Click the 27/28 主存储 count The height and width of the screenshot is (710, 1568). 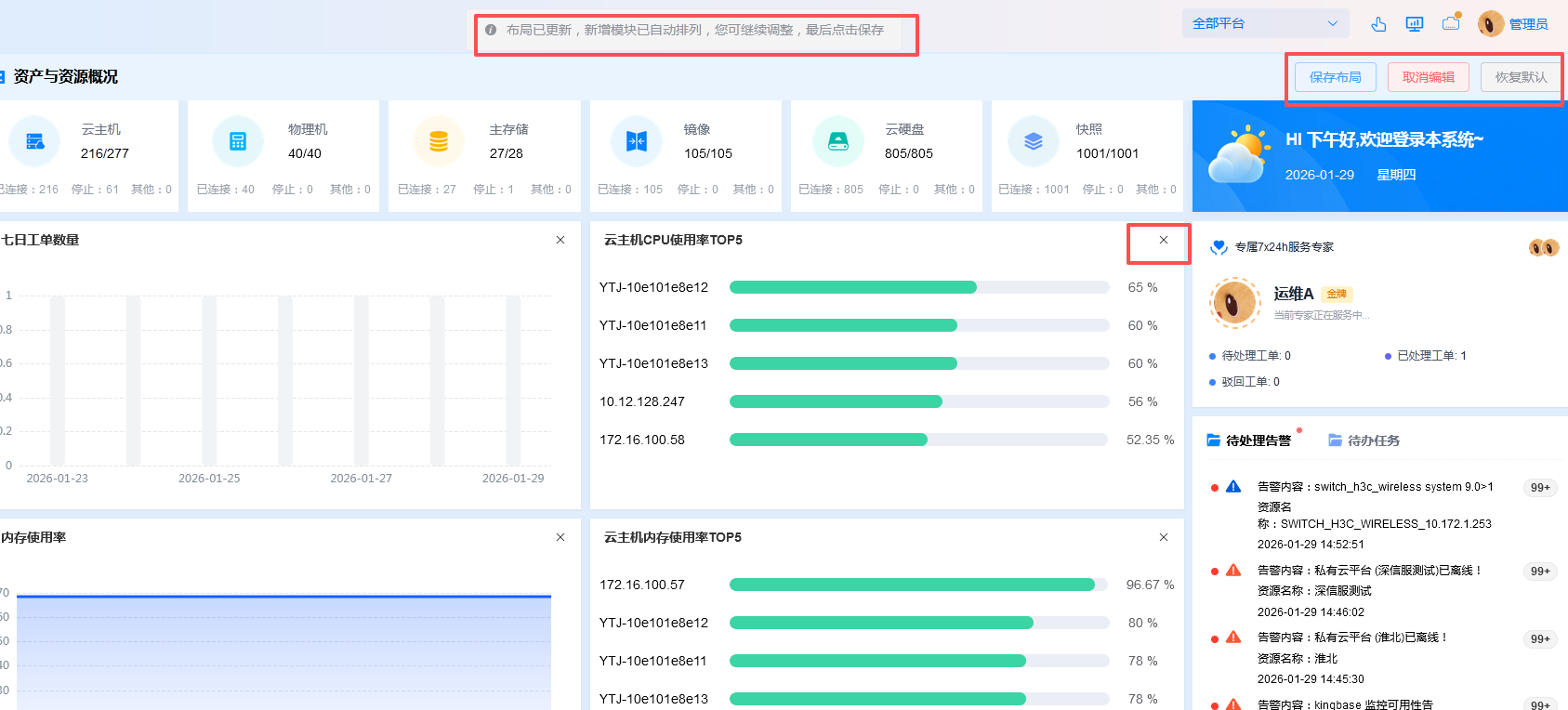coord(507,153)
